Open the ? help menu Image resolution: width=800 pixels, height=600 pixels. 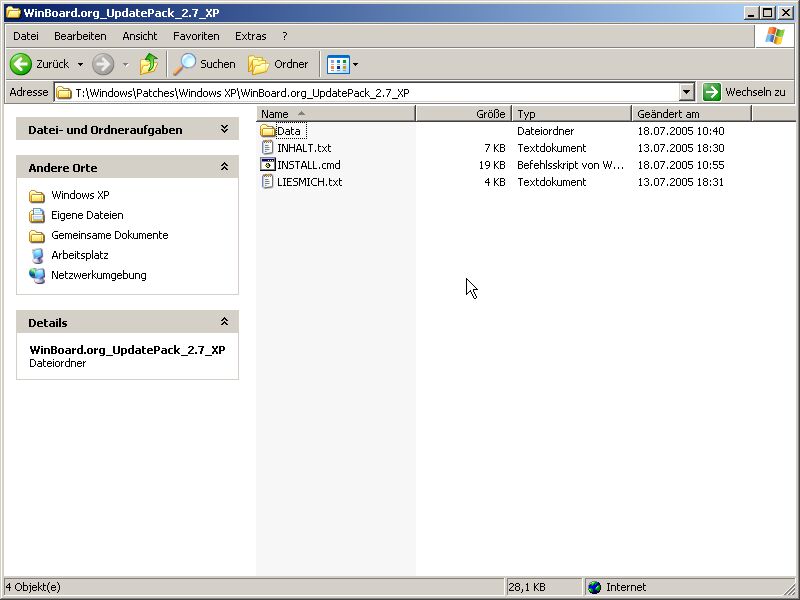click(285, 36)
